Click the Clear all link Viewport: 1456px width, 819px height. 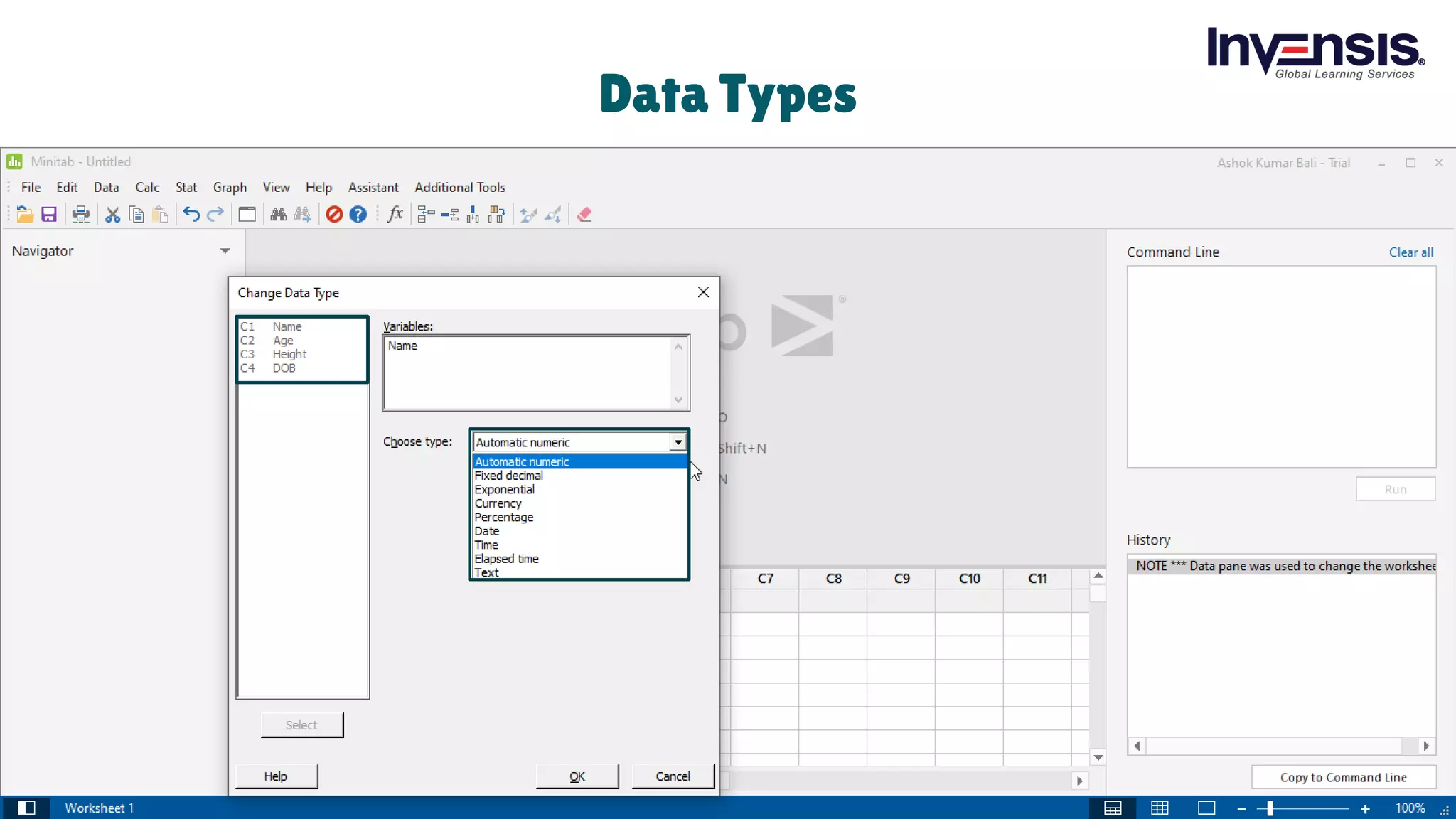coord(1410,252)
